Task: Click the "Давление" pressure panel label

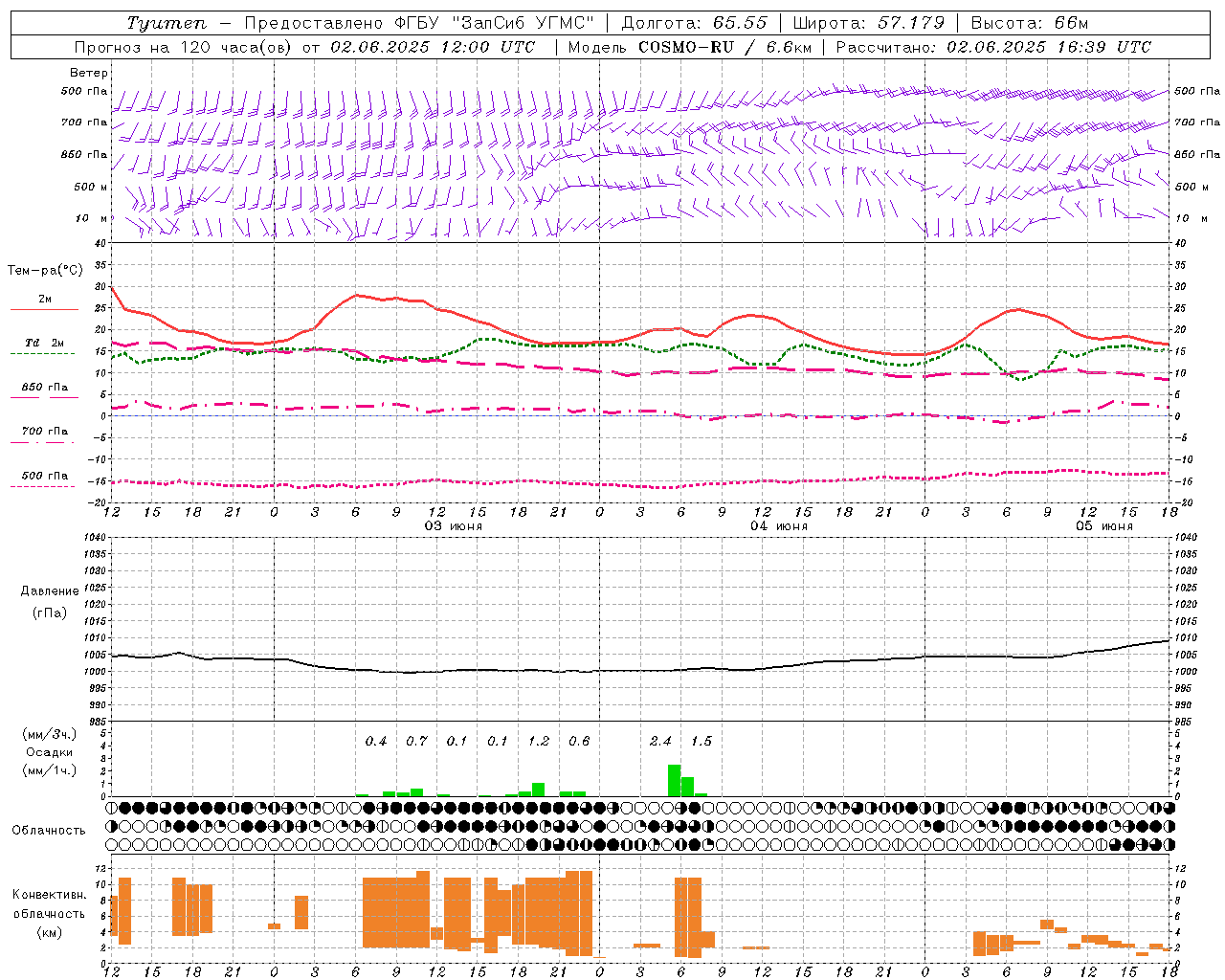Action: (x=50, y=590)
